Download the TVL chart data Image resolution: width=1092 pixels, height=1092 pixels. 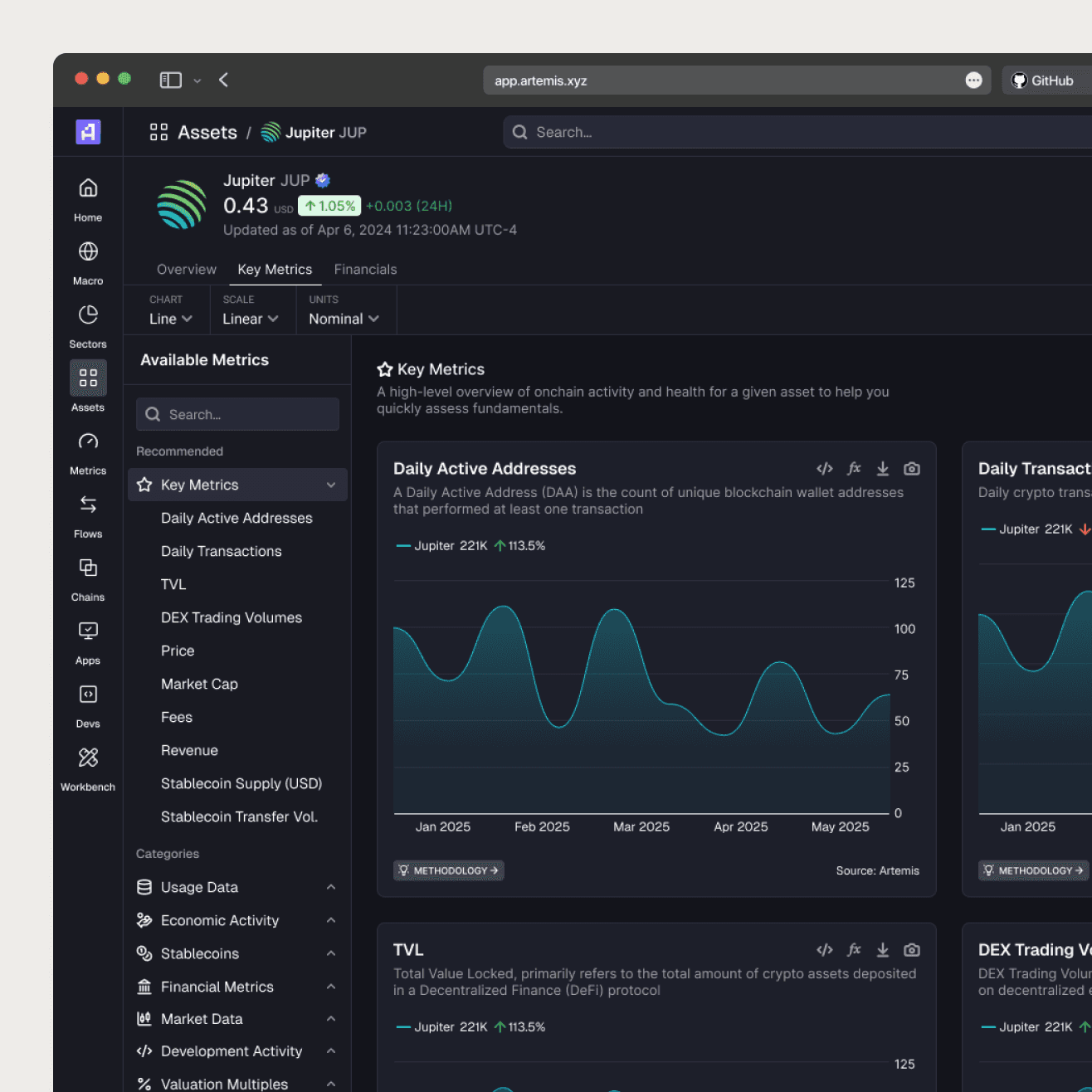tap(883, 950)
